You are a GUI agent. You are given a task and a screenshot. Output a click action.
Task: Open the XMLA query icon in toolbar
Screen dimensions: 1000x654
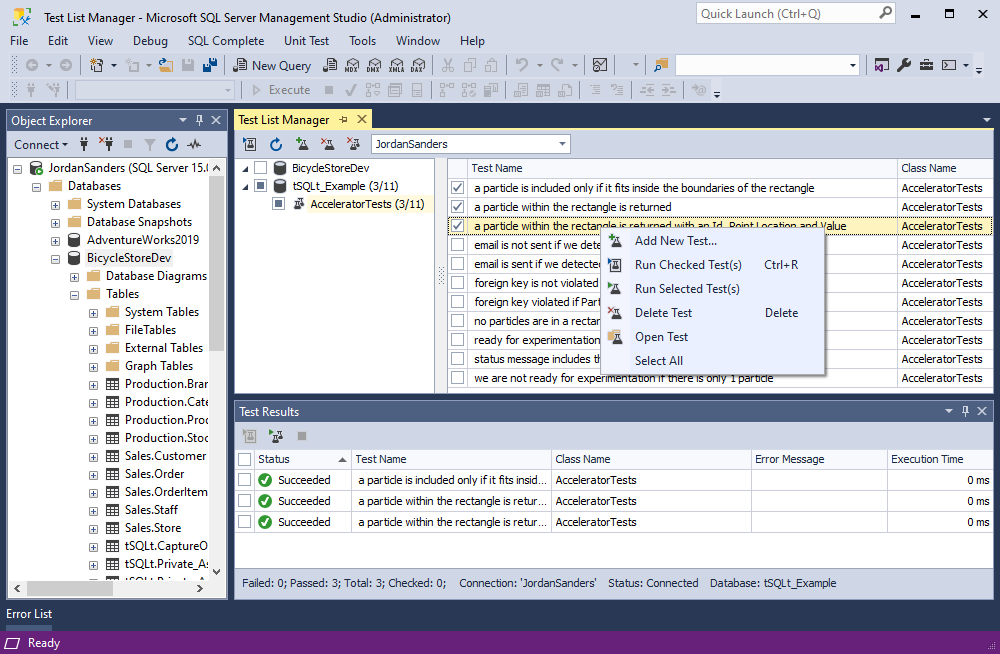(396, 65)
